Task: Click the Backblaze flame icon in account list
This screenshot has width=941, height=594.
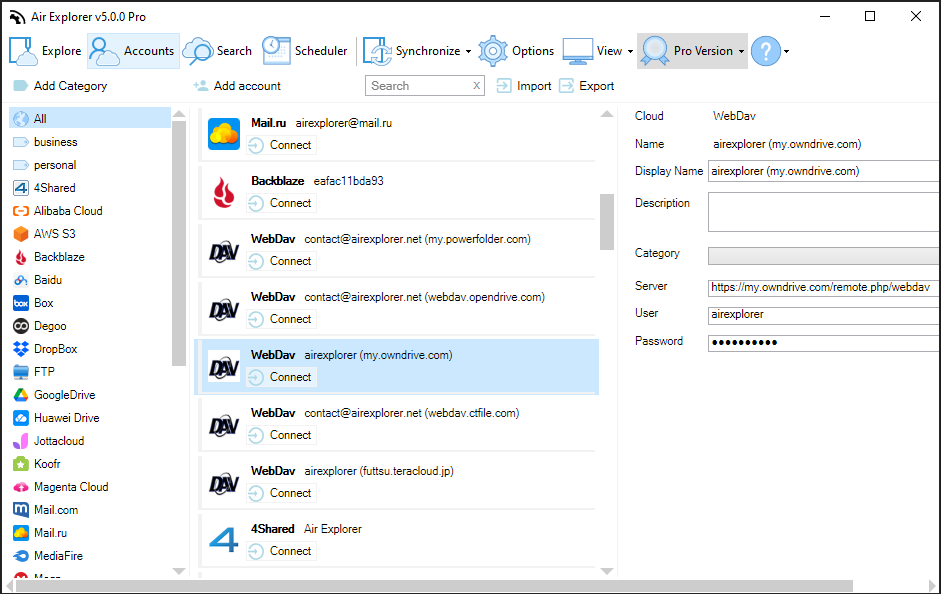Action: click(x=224, y=192)
